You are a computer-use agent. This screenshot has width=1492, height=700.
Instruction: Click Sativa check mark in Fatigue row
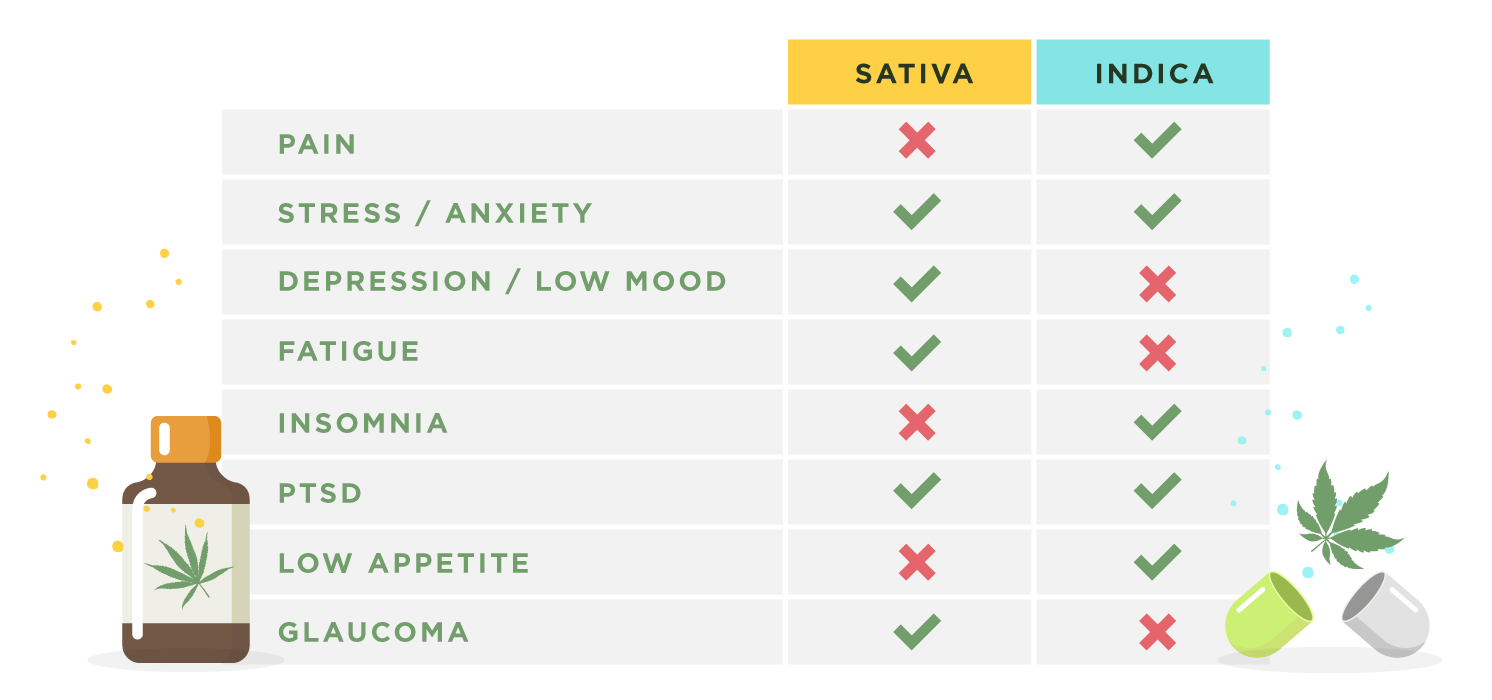[916, 352]
